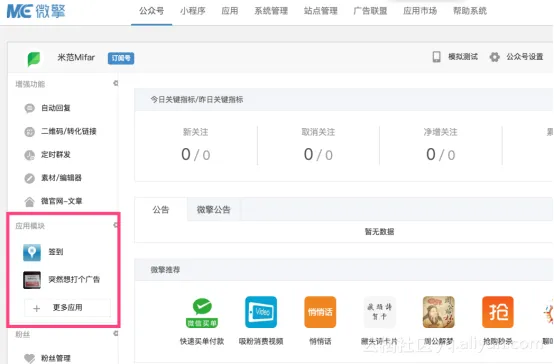Open the 应用 top menu
This screenshot has width=554, height=364.
[230, 11]
